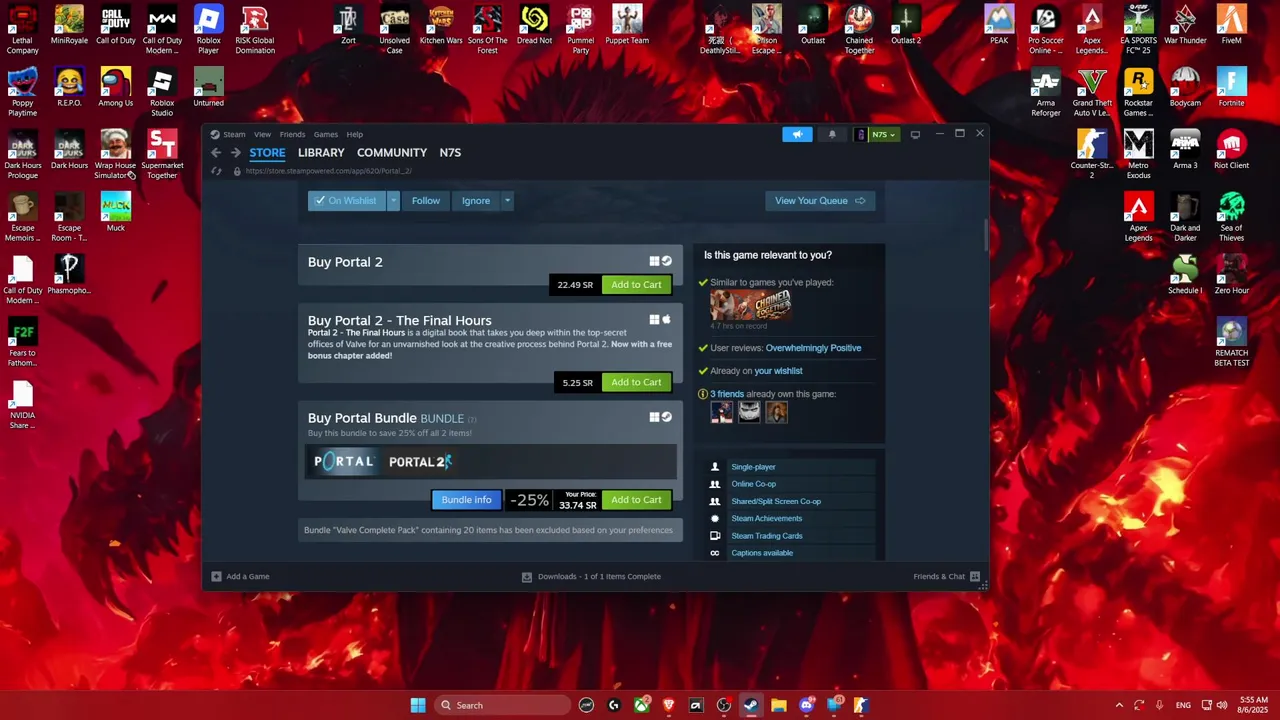Open the Games menu
Viewport: 1280px width, 720px height.
point(326,134)
